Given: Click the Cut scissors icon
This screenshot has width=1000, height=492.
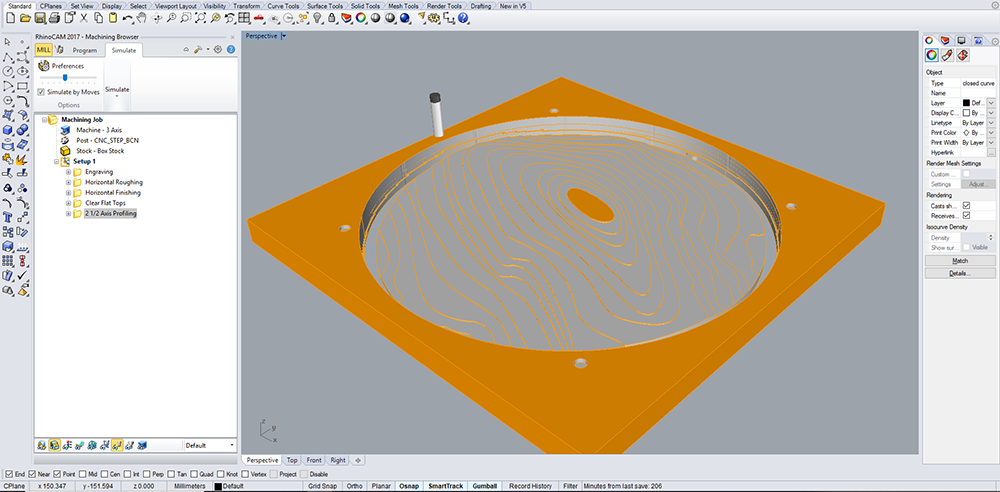Looking at the screenshot, I should pos(84,18).
